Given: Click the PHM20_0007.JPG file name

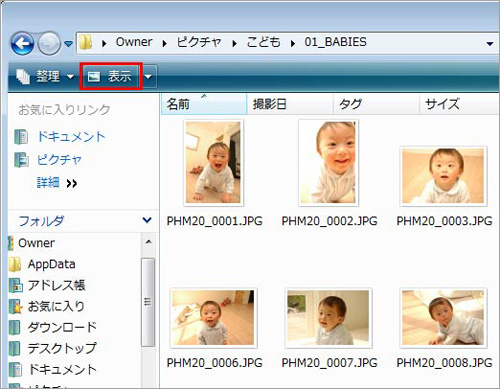Looking at the screenshot, I should coord(329,363).
